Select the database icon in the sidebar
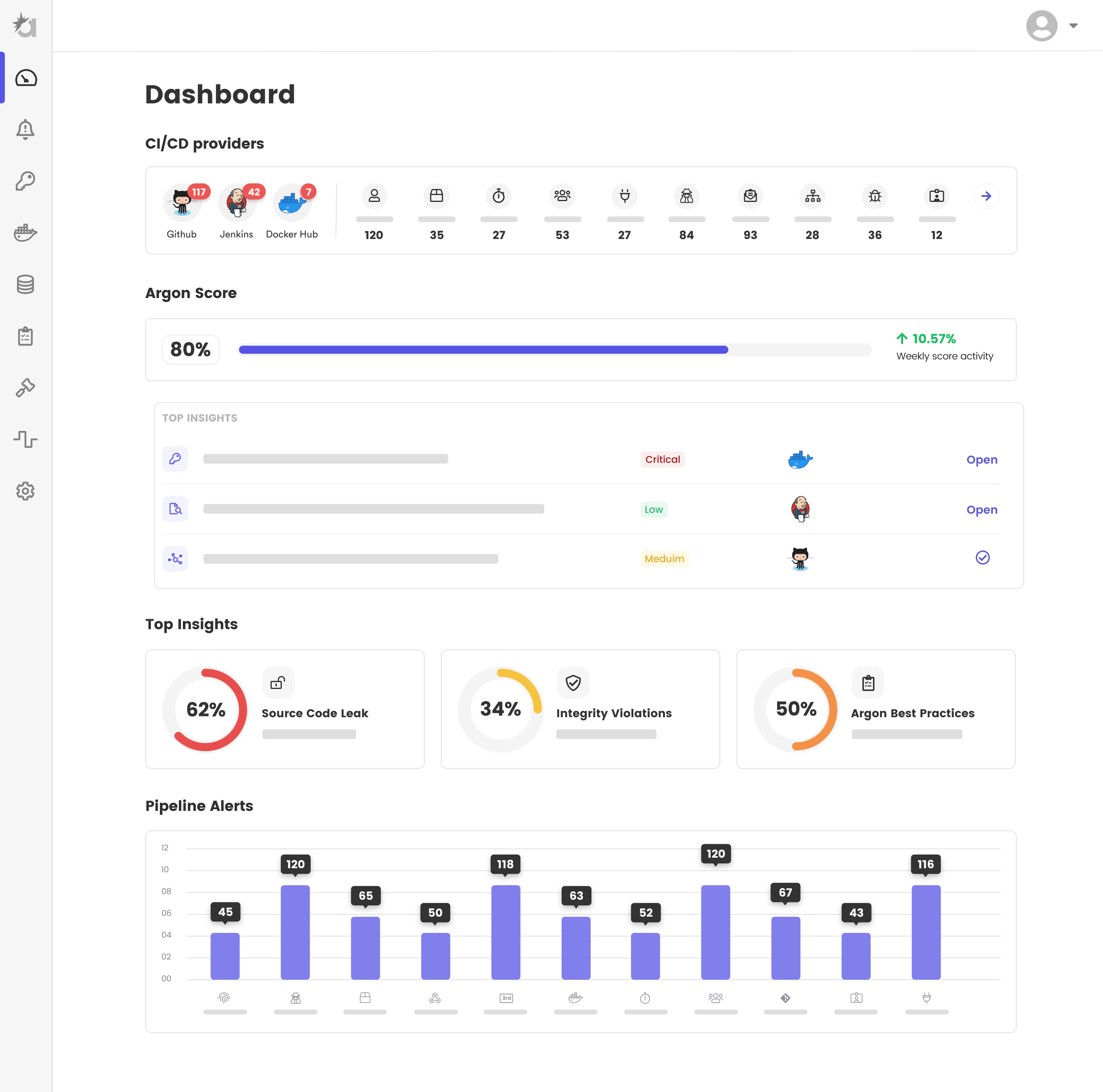 click(26, 284)
